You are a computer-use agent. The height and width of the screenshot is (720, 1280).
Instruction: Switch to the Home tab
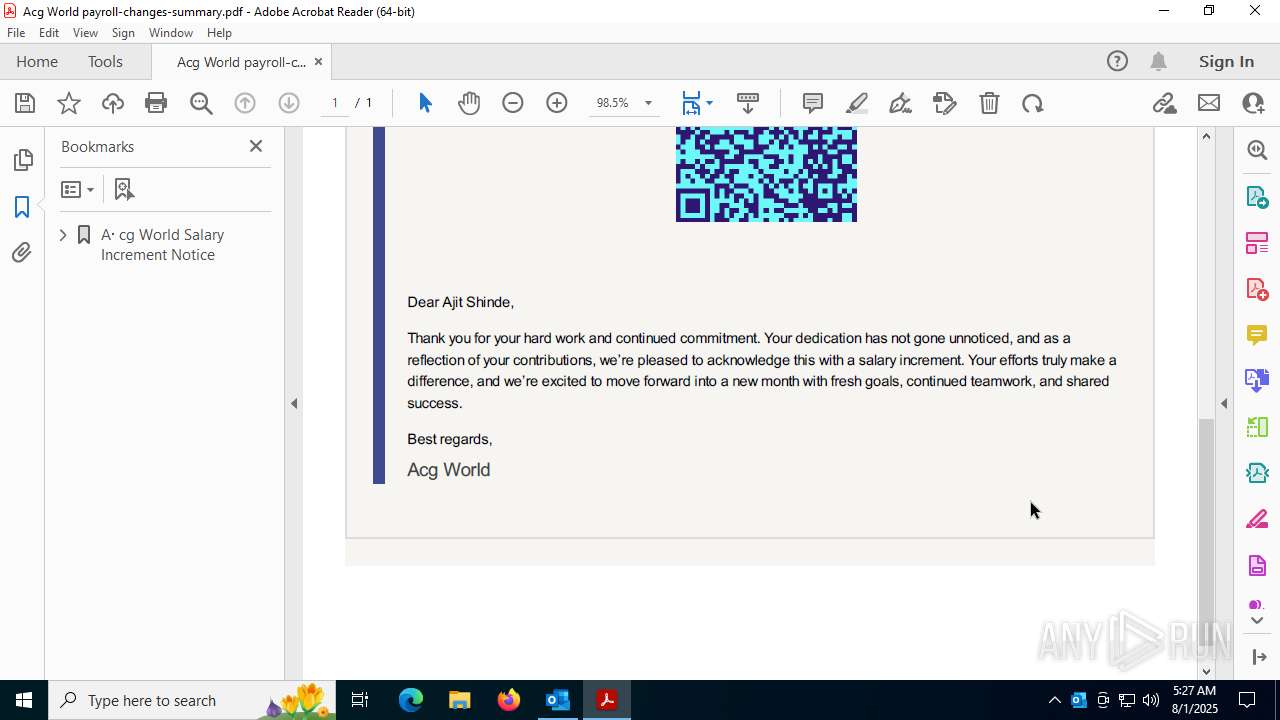point(37,61)
